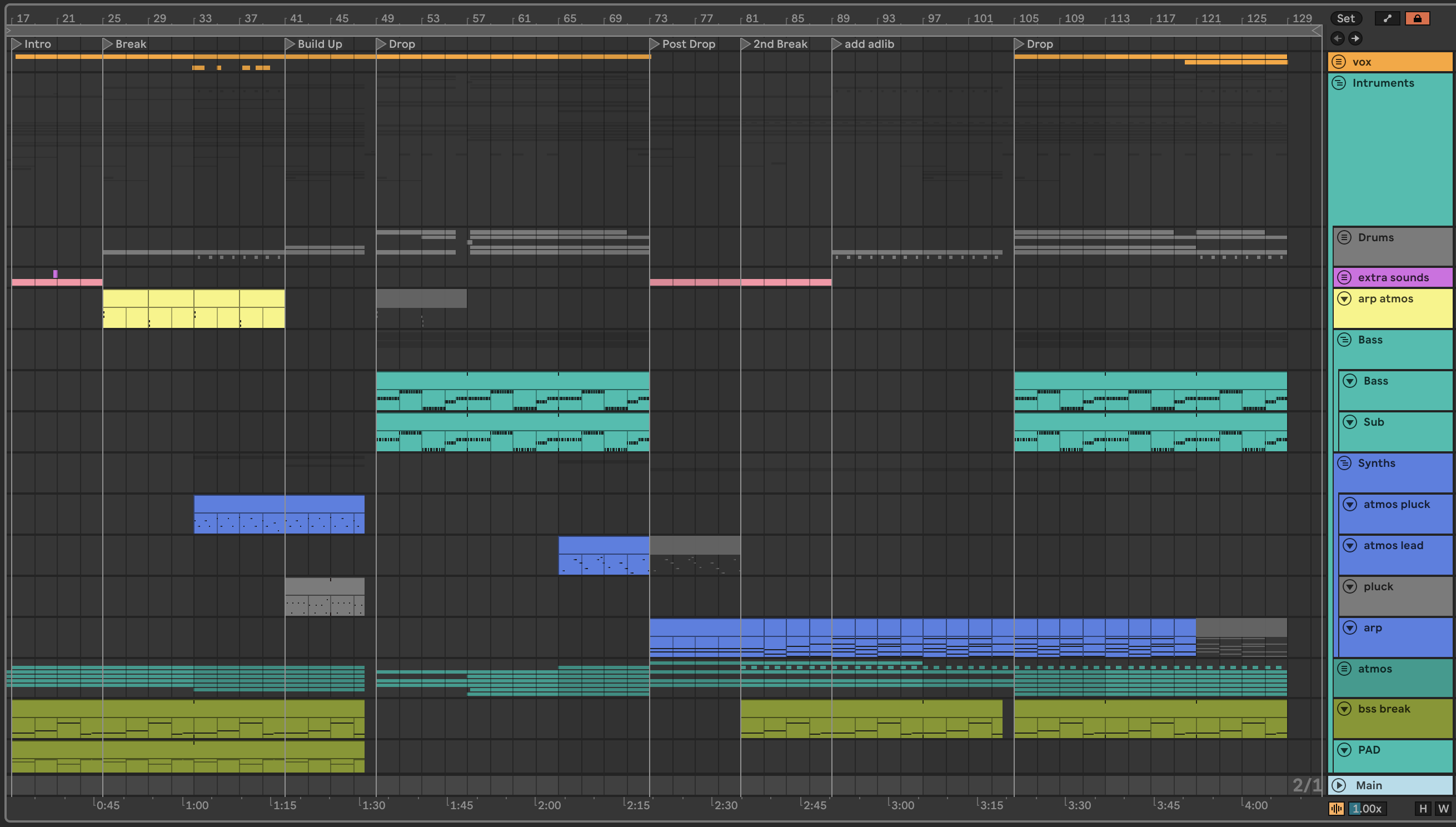Jump to the Build Up locator
The height and width of the screenshot is (827, 1456).
pos(290,44)
